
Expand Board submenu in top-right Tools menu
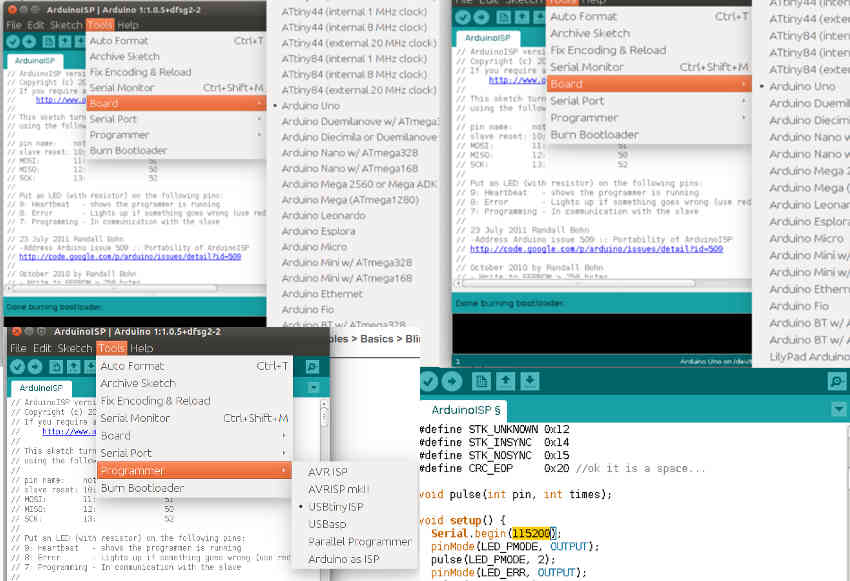point(649,83)
